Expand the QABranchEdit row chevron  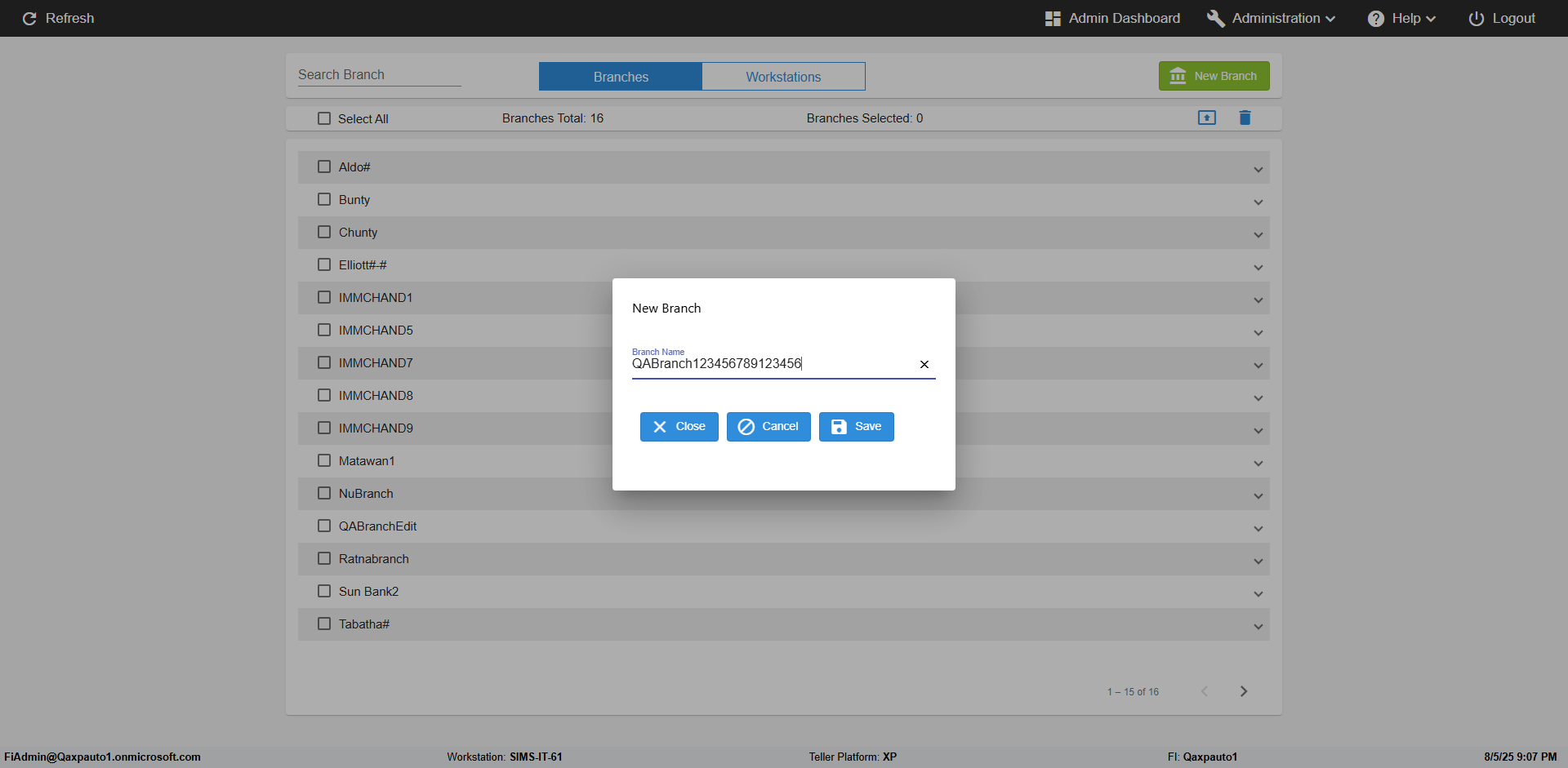point(1258,529)
